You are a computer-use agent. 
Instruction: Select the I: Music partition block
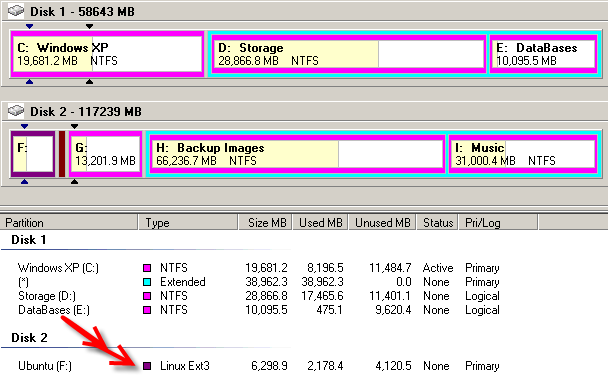tap(523, 154)
